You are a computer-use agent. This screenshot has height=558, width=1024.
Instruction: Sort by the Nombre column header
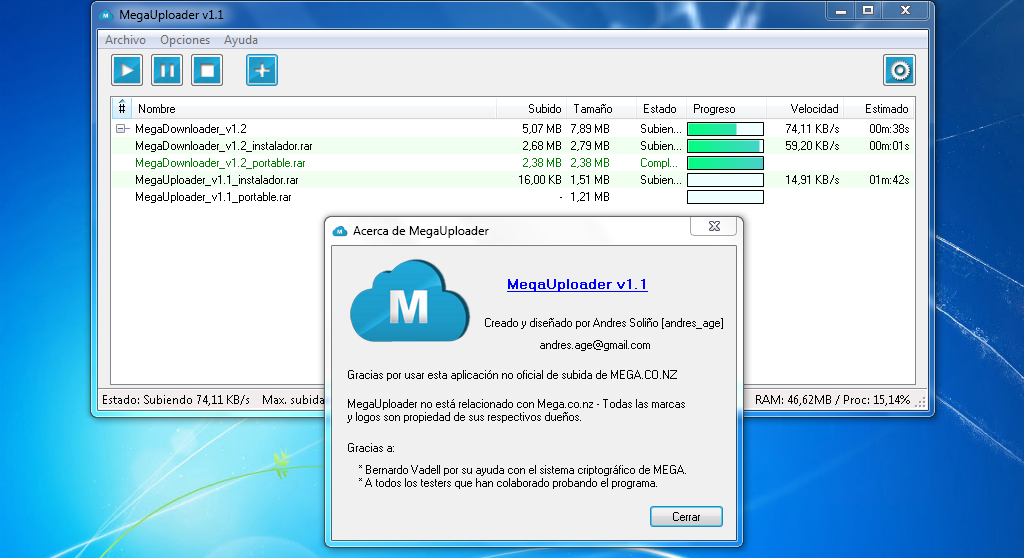314,108
